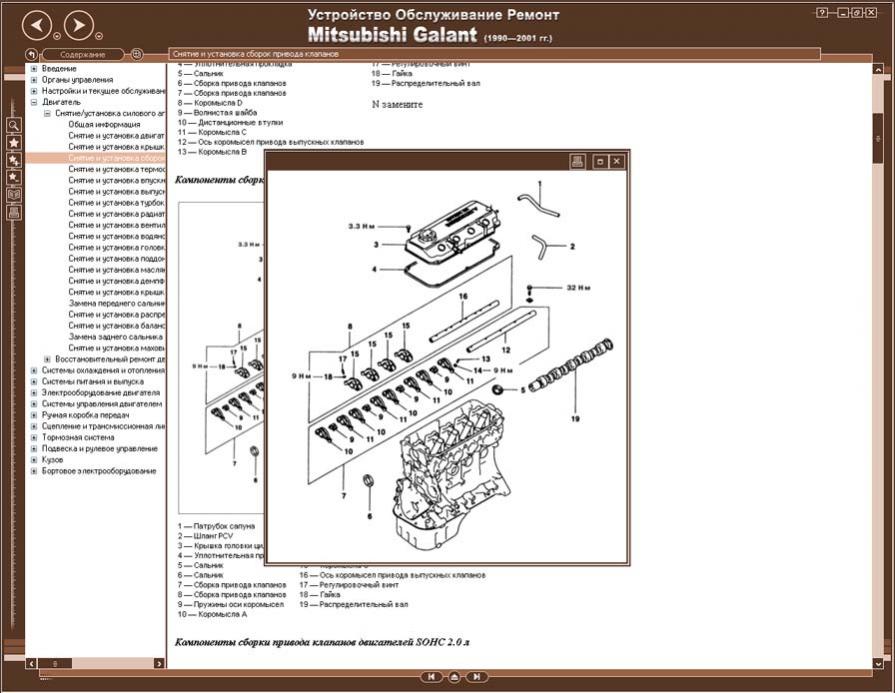Click the small diagram thumbnail behind popup
Screen dimensions: 895x693
[x=221, y=358]
